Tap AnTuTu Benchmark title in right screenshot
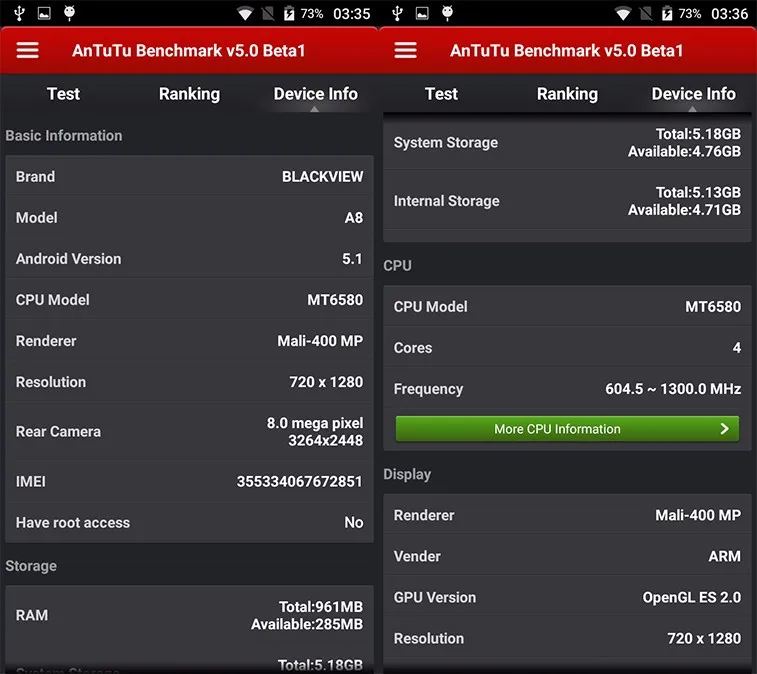 [566, 51]
